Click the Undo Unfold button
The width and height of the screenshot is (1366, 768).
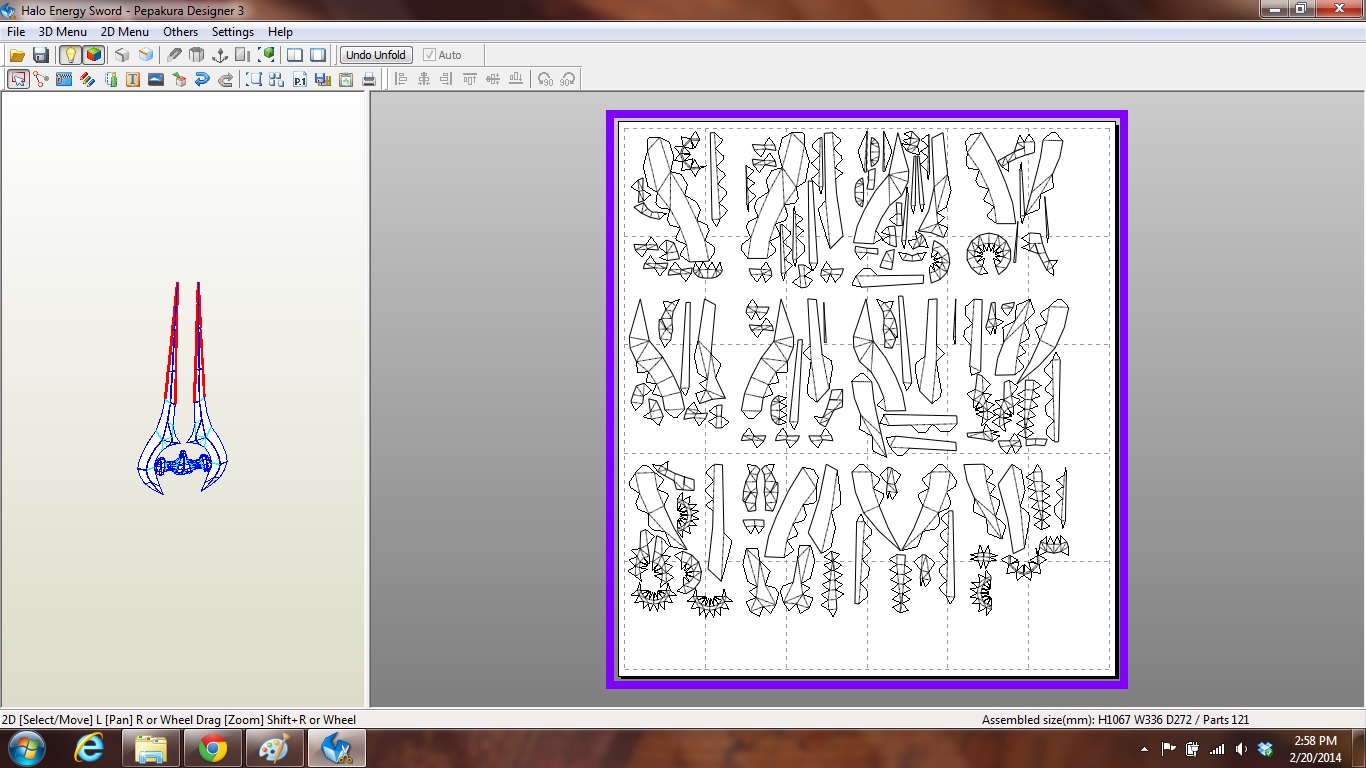tap(376, 55)
